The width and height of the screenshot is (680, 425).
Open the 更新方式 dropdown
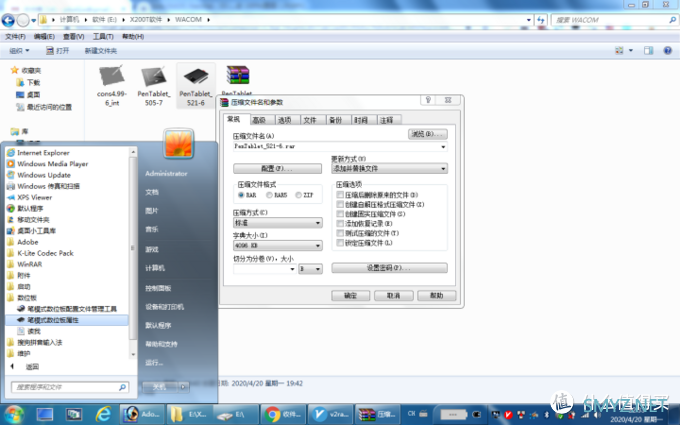(389, 168)
